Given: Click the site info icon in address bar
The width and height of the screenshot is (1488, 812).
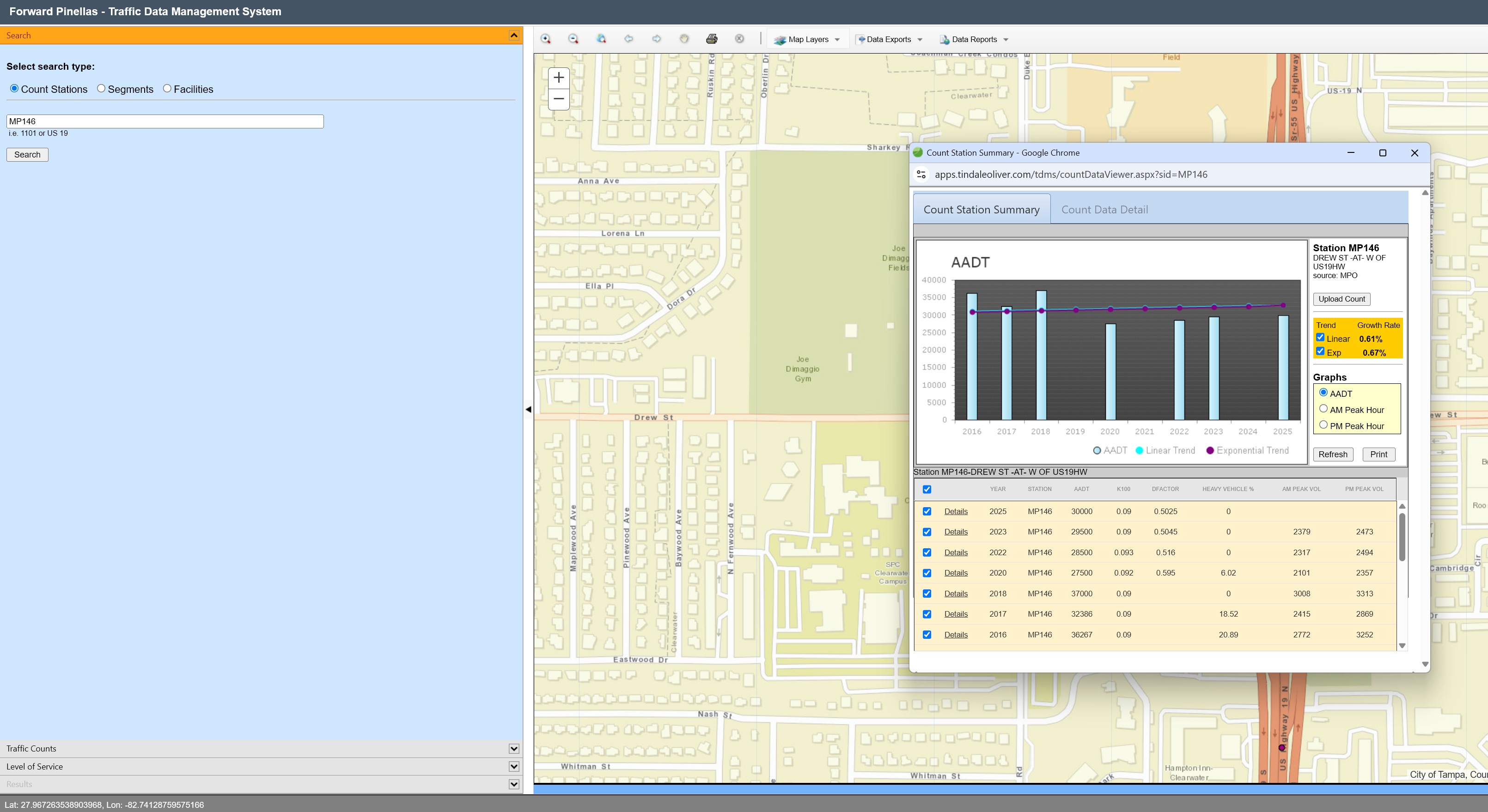Looking at the screenshot, I should tap(921, 175).
